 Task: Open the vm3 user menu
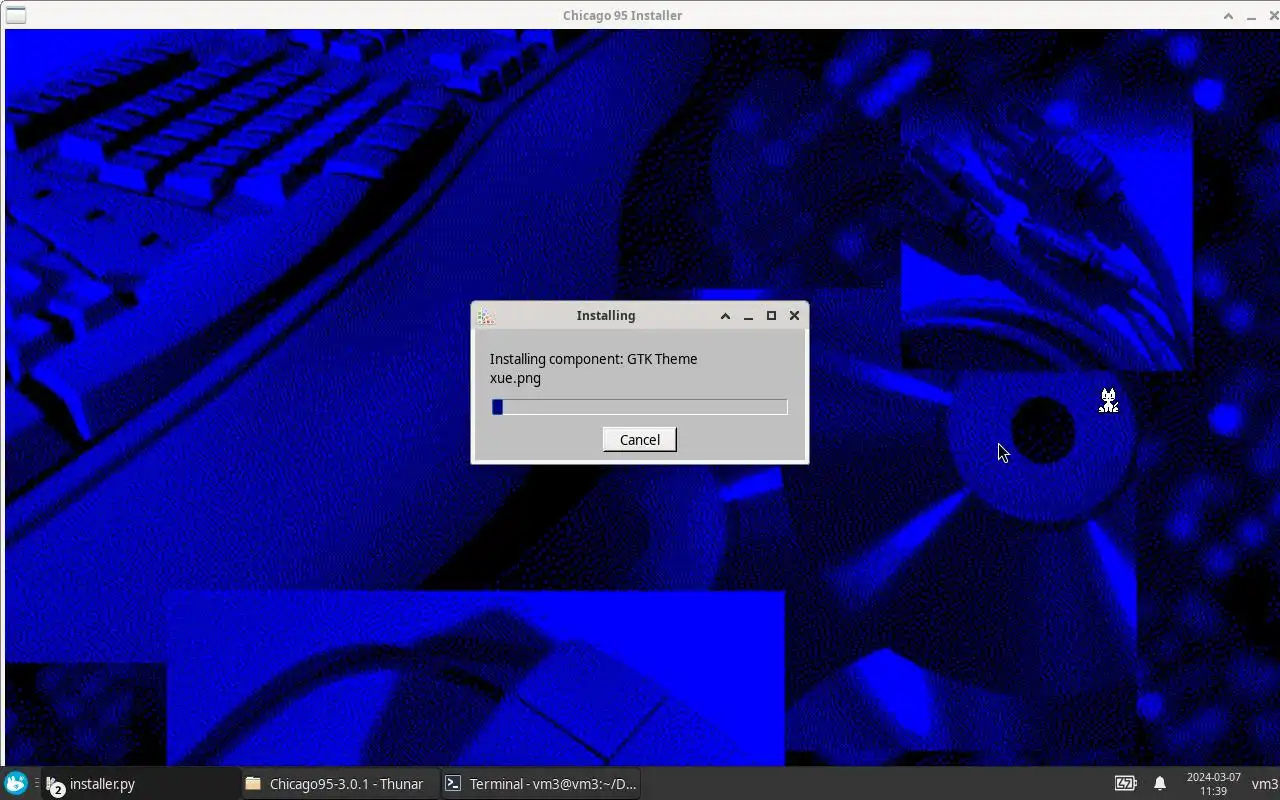[x=1265, y=784]
